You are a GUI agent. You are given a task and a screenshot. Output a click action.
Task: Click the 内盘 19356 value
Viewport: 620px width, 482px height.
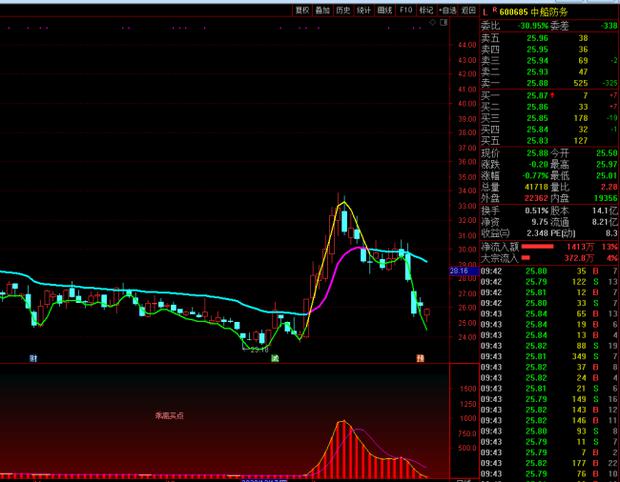pyautogui.click(x=606, y=198)
